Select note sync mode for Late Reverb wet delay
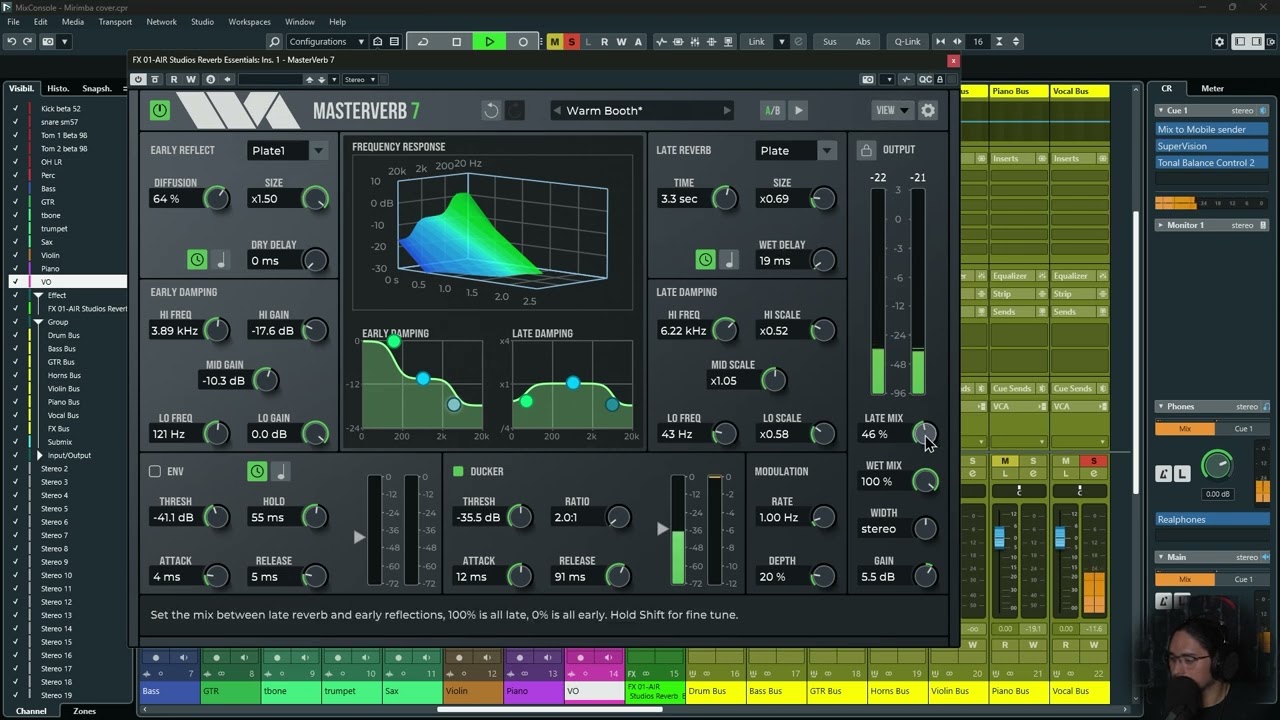 [729, 260]
